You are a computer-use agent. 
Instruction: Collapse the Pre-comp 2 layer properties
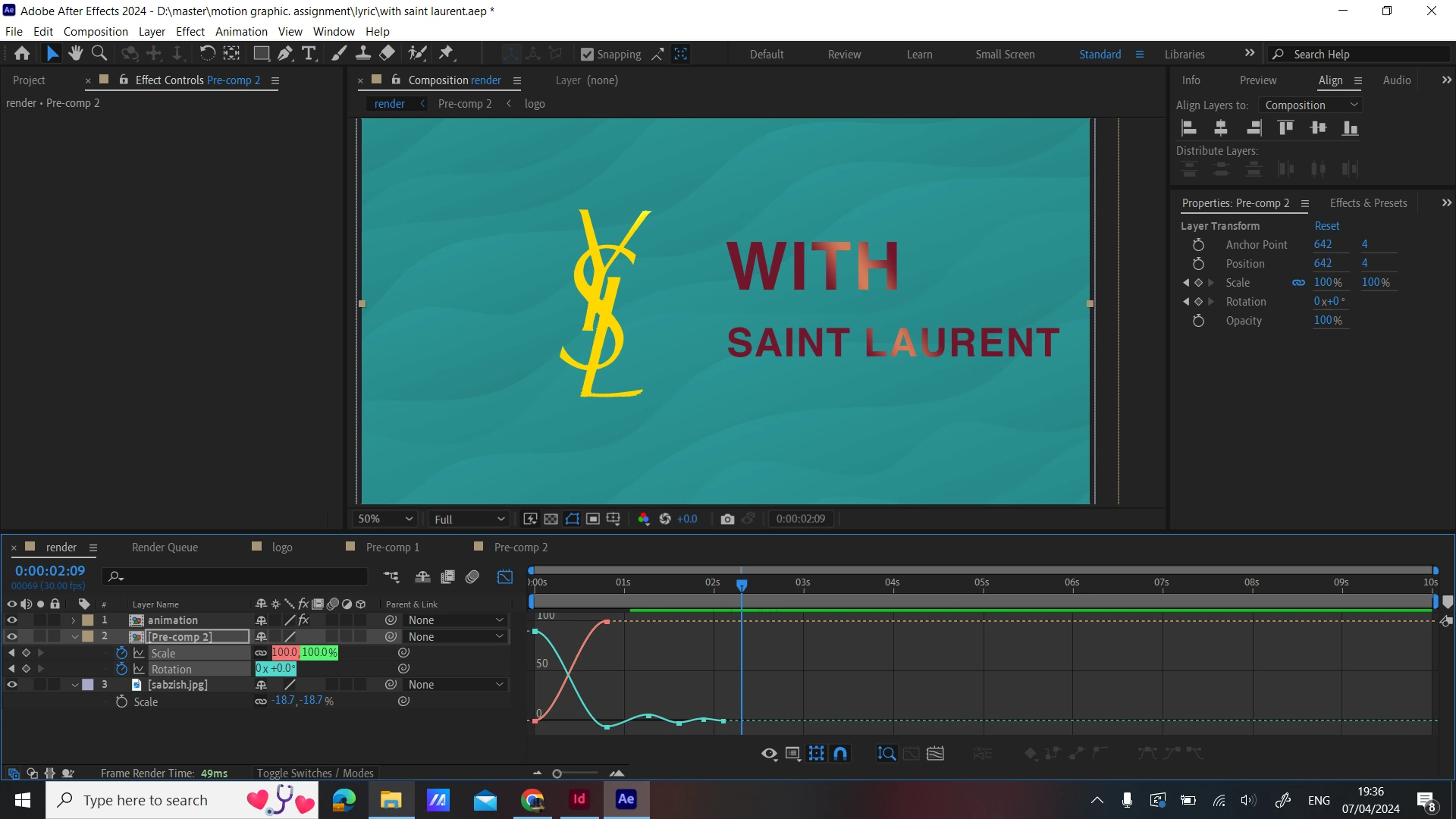[x=74, y=637]
